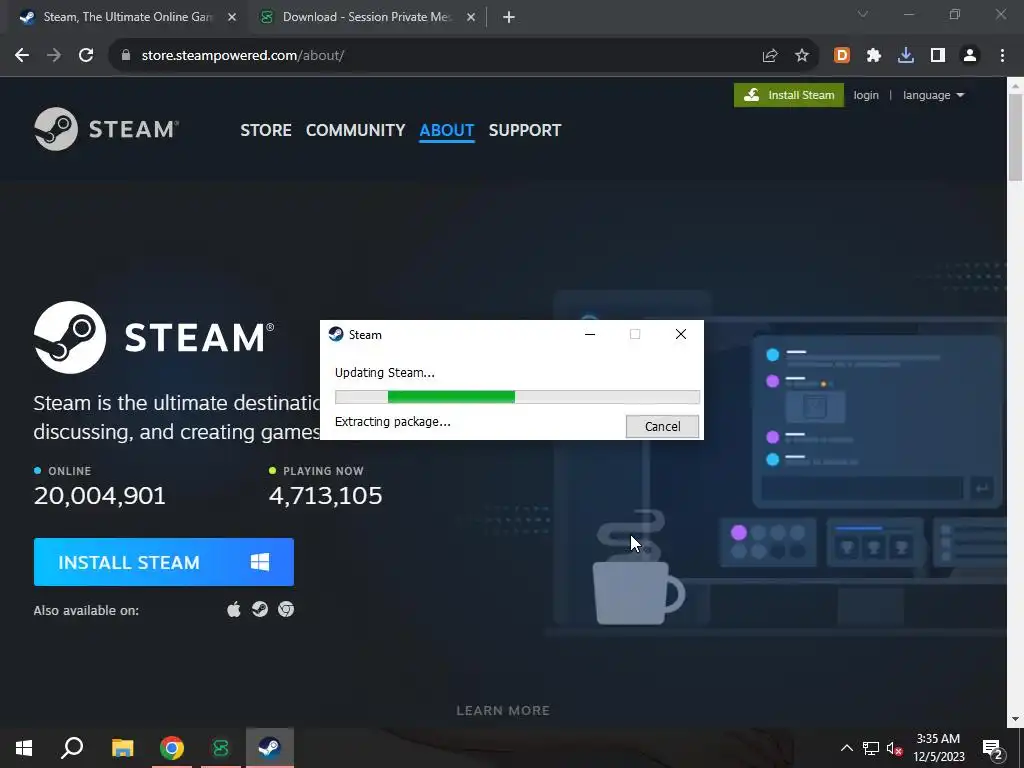Image resolution: width=1024 pixels, height=768 pixels.
Task: Click the clock showing 3:35 AM
Action: [x=938, y=739]
